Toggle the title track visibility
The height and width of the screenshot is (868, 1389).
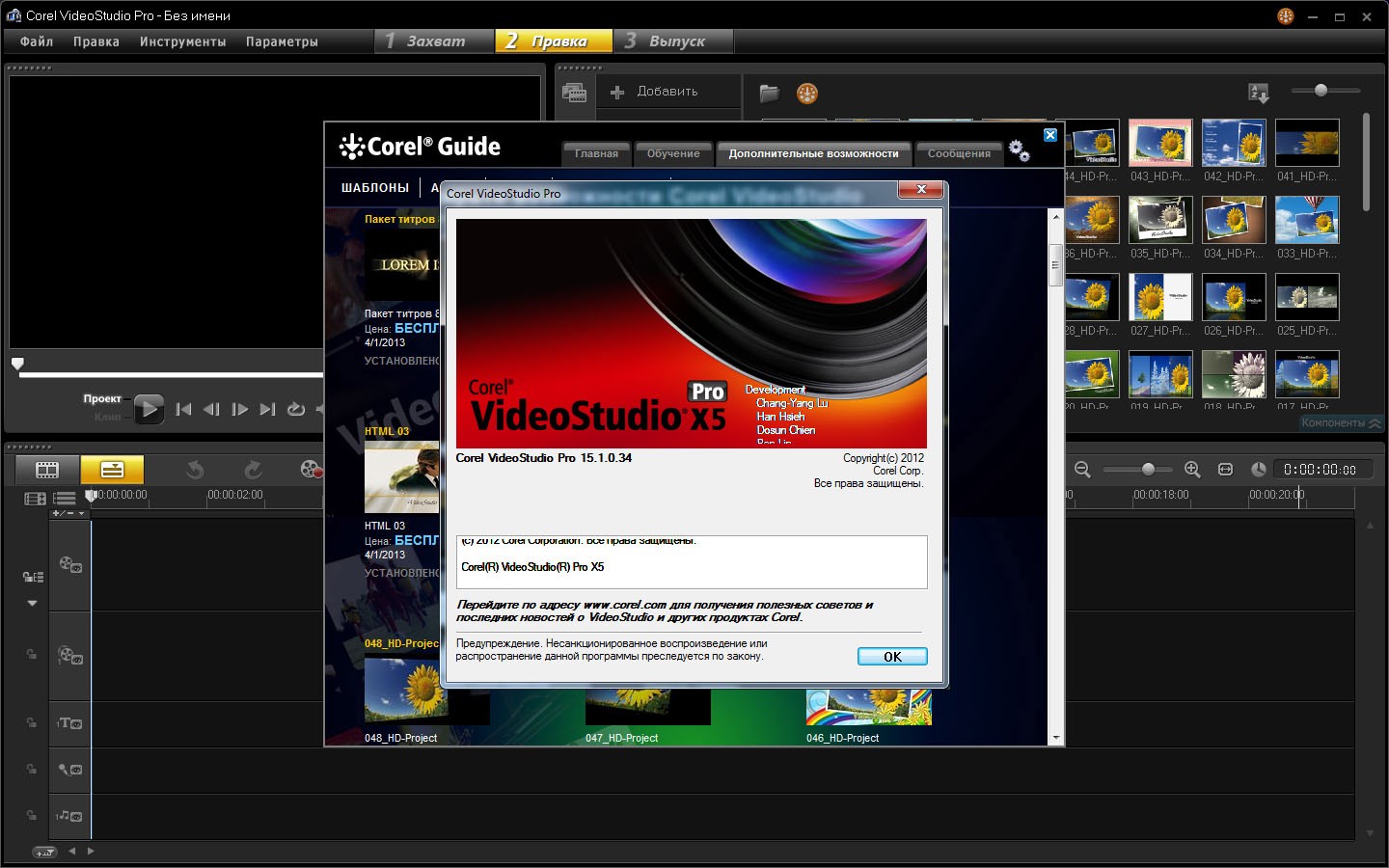tap(70, 723)
